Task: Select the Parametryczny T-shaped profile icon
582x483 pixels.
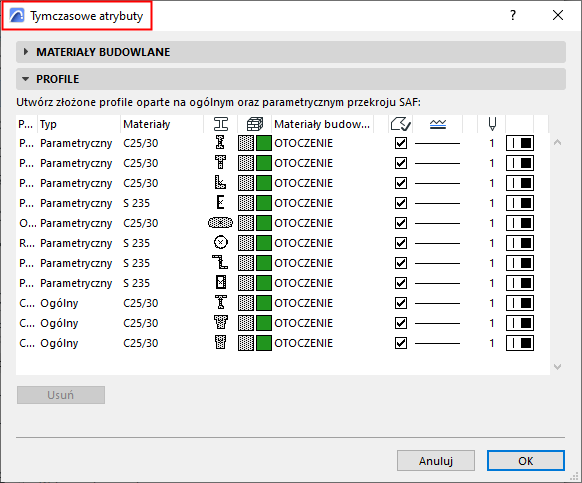Action: coord(220,163)
